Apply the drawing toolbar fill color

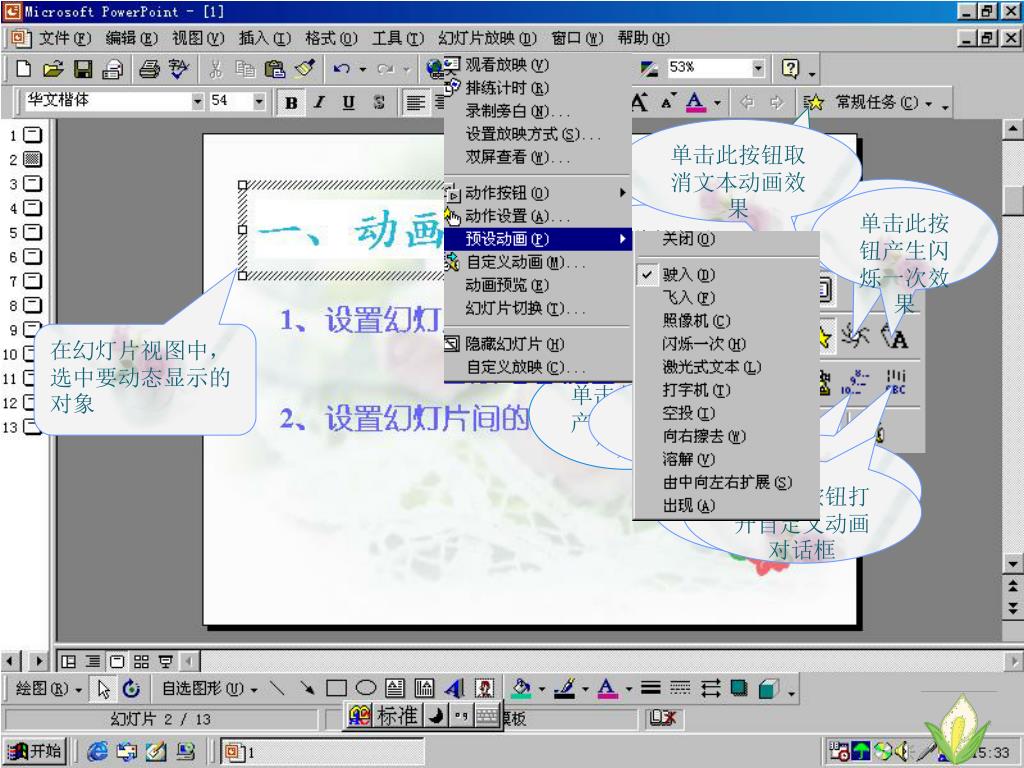[x=522, y=688]
